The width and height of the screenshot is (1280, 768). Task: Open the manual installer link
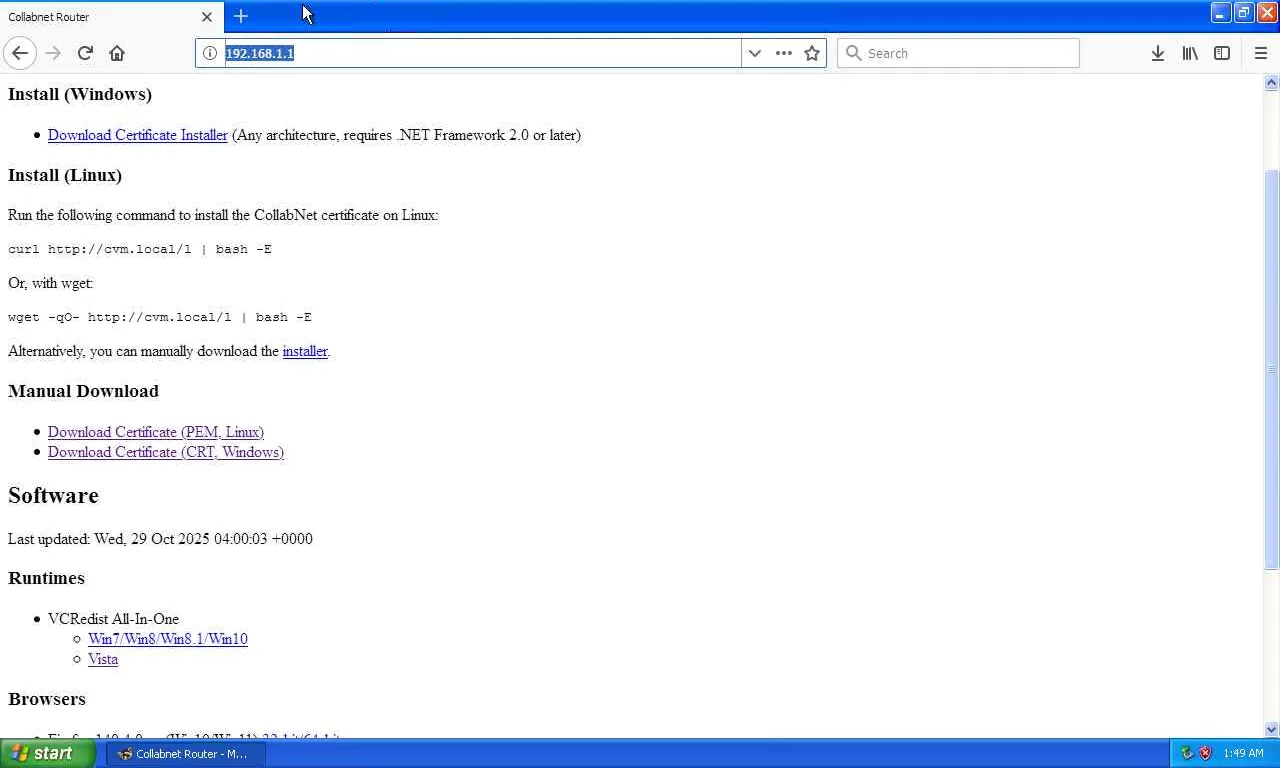(305, 351)
